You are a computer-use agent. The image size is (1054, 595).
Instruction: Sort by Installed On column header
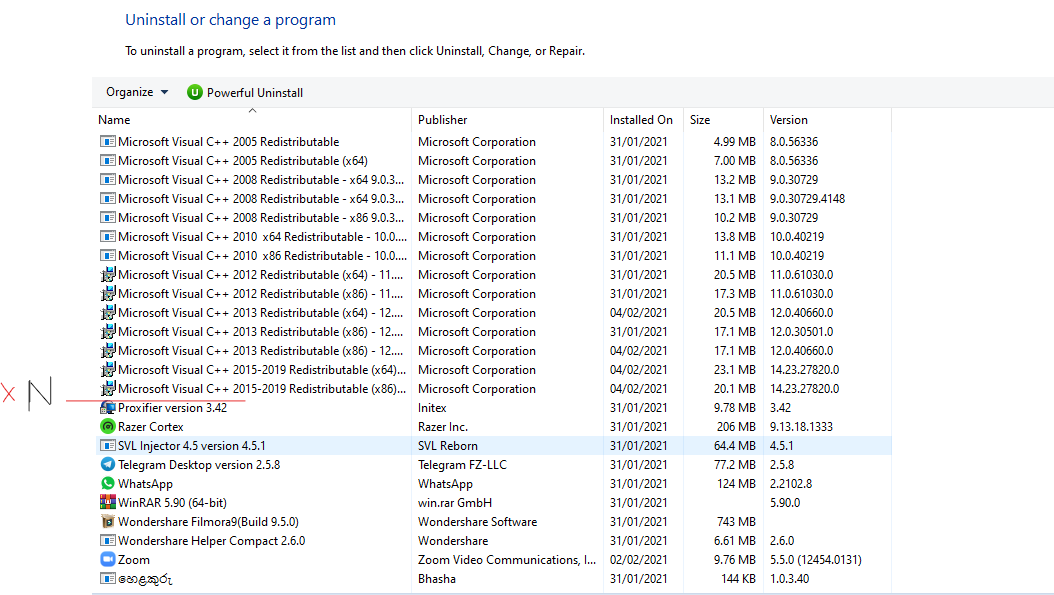[x=641, y=120]
